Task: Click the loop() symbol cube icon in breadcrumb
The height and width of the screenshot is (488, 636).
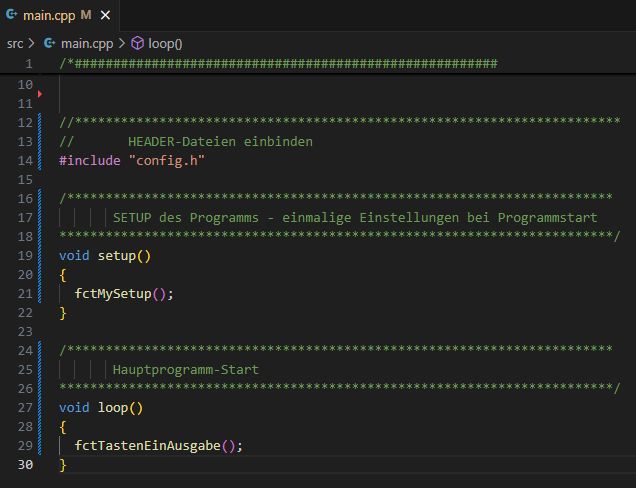Action: (x=137, y=43)
